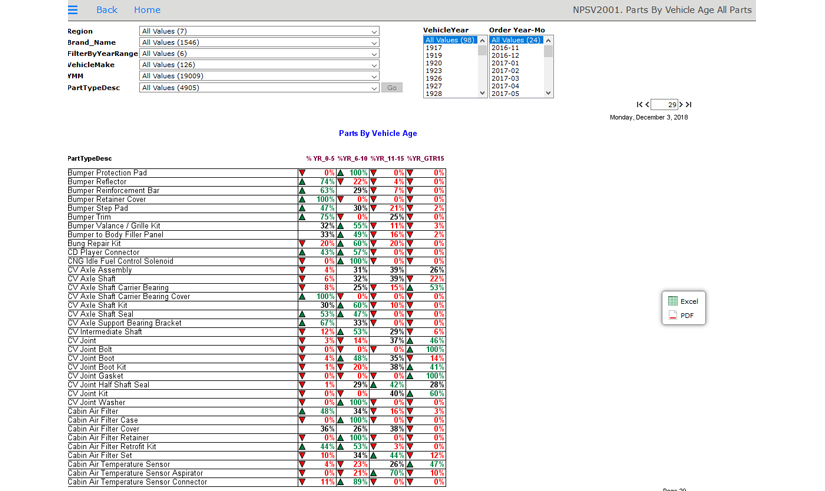Image resolution: width=825 pixels, height=491 pixels.
Task: Click CV Intermediate Shaft row label
Action: [105, 332]
